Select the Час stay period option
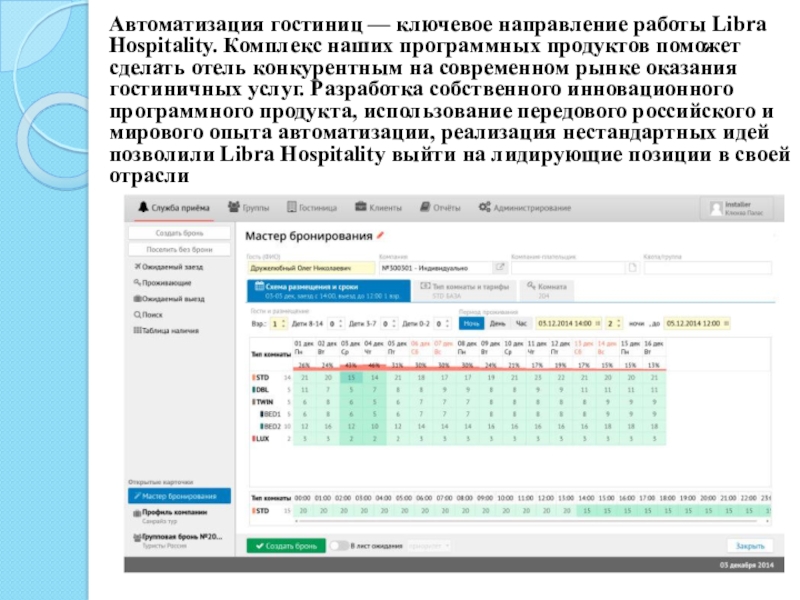Viewport: 800px width, 600px height. [521, 324]
